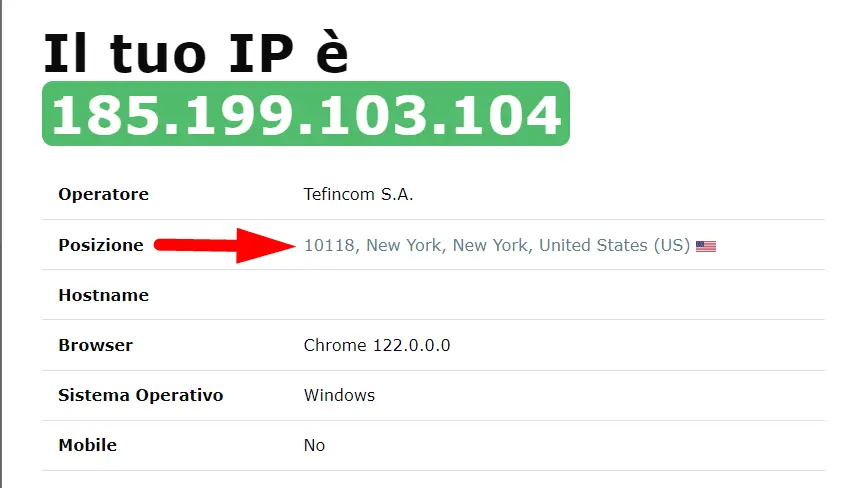Image resolution: width=864 pixels, height=488 pixels.
Task: Click the Browser row label
Action: (96, 345)
